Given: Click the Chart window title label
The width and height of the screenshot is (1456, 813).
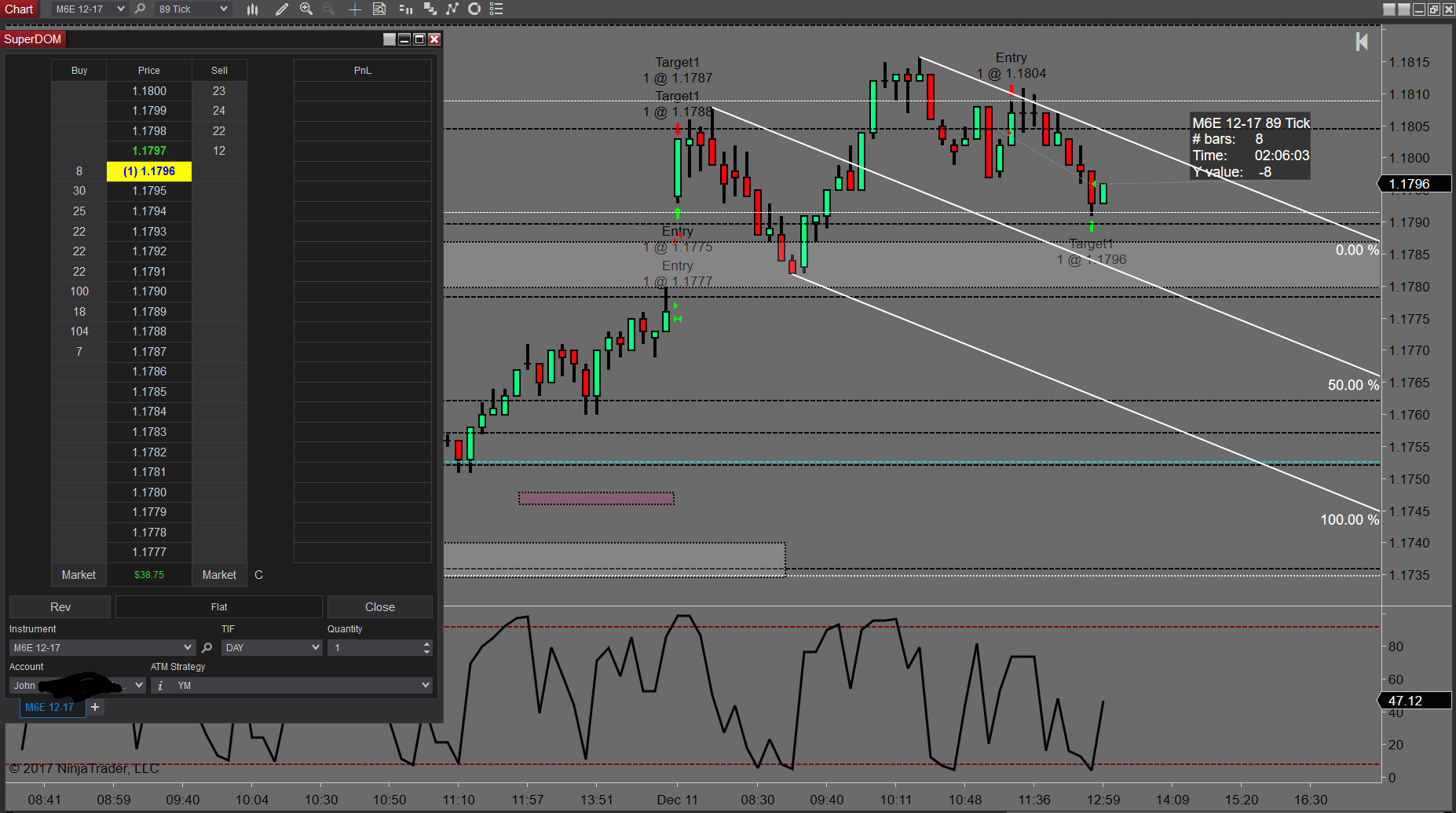Looking at the screenshot, I should coord(19,9).
